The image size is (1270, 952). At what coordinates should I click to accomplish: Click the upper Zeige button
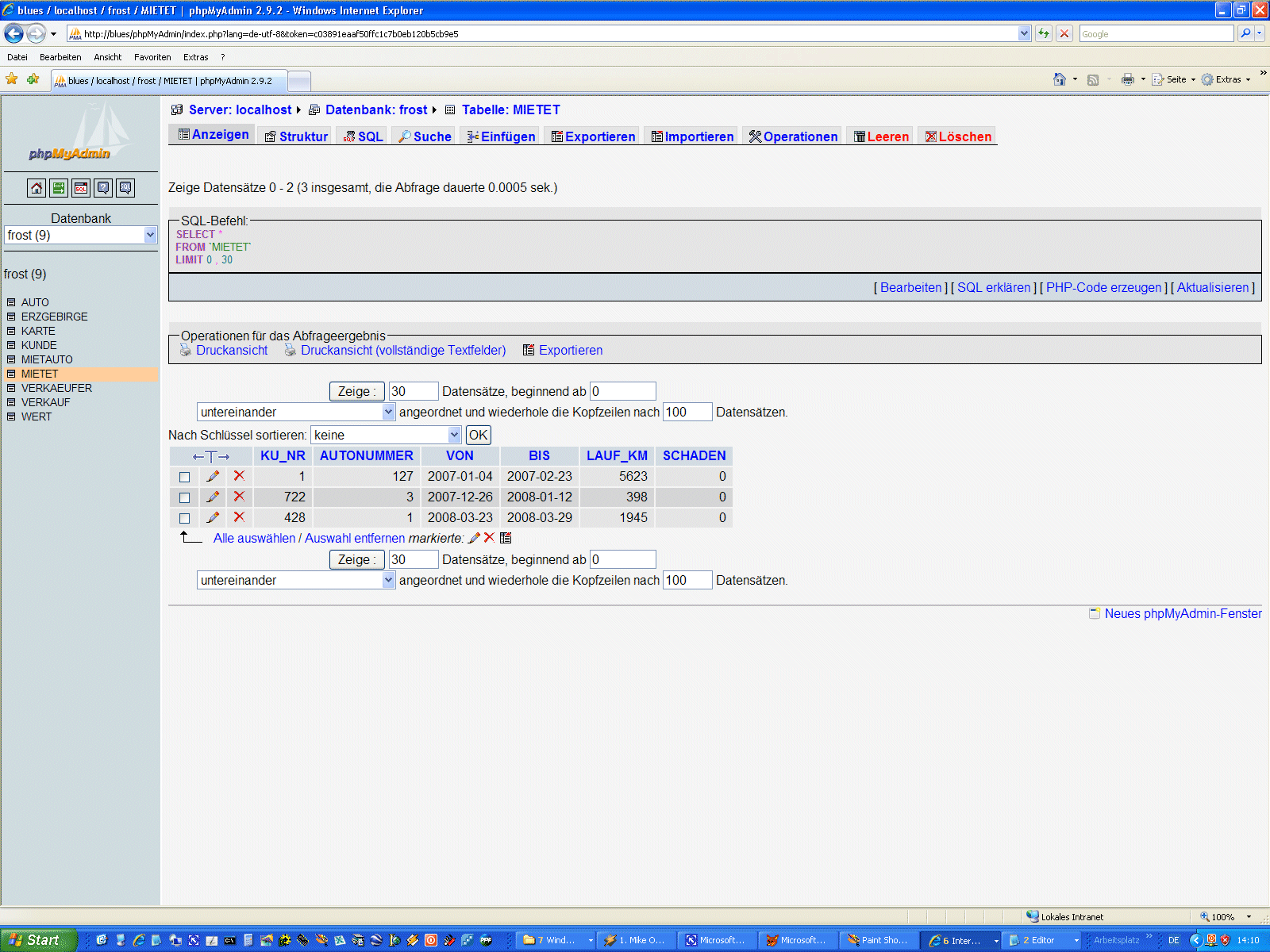coord(356,391)
